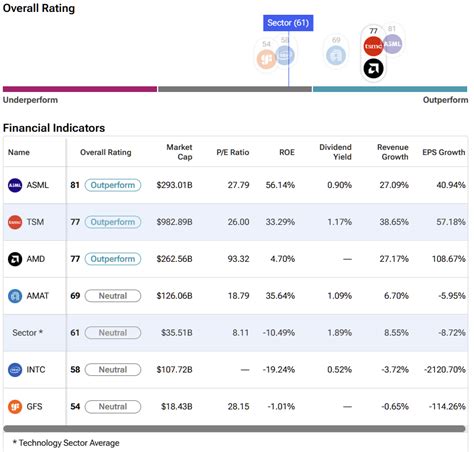
Task: Select the AMAT bubble rated 69
Action: (x=336, y=55)
